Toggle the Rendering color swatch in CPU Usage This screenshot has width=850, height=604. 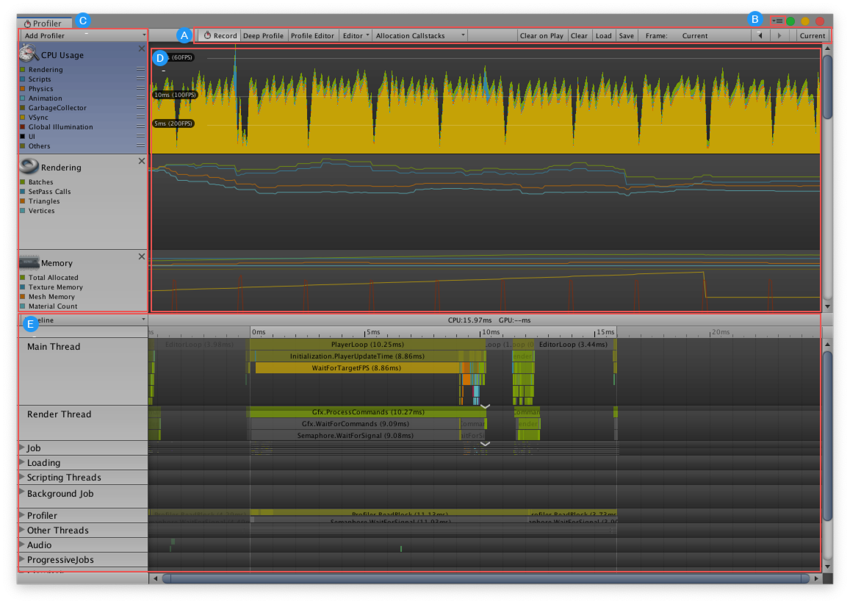(23, 70)
